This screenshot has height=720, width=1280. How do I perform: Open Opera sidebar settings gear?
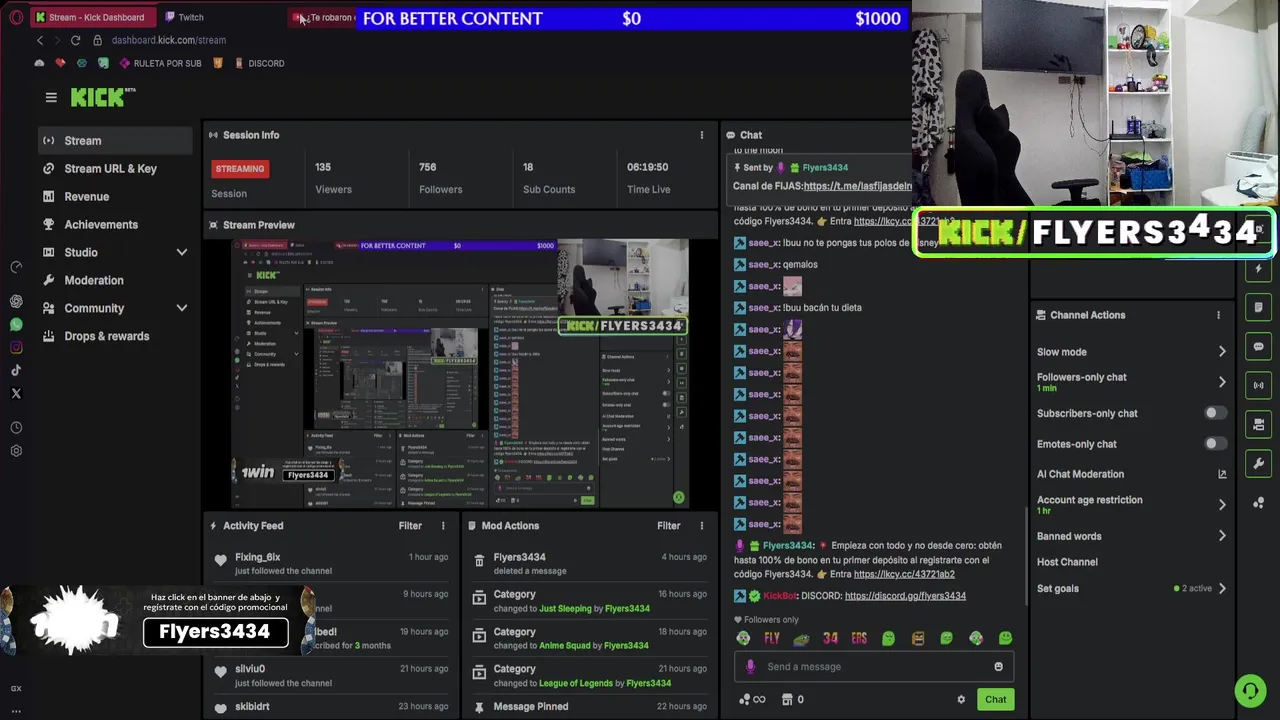16,451
